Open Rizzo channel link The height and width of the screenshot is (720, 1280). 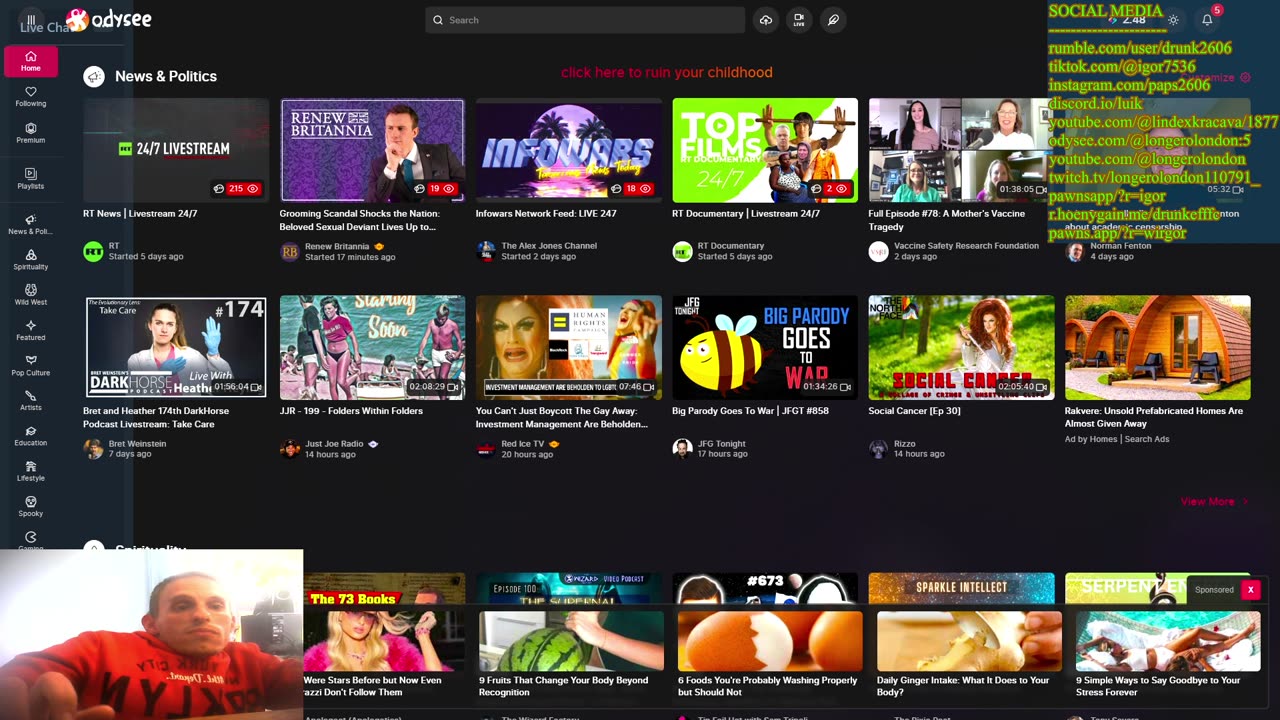pos(904,444)
